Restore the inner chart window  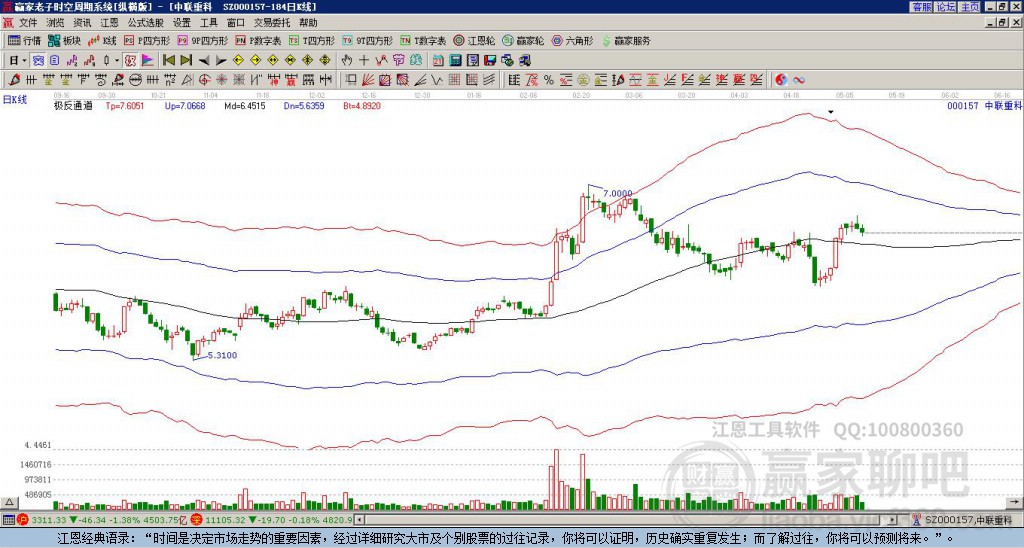[x=1003, y=23]
